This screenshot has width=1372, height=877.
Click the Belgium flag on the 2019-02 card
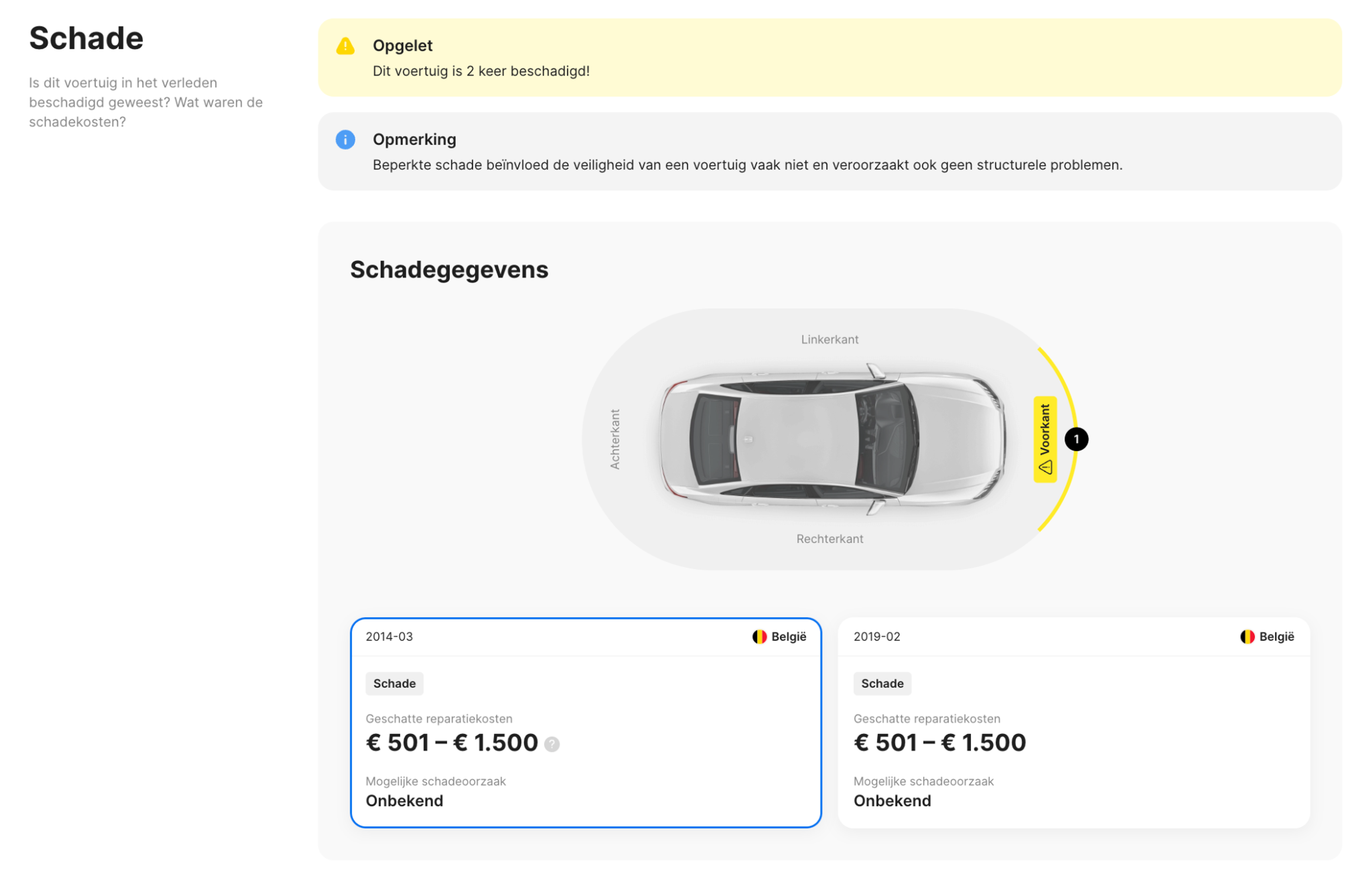tap(1247, 636)
